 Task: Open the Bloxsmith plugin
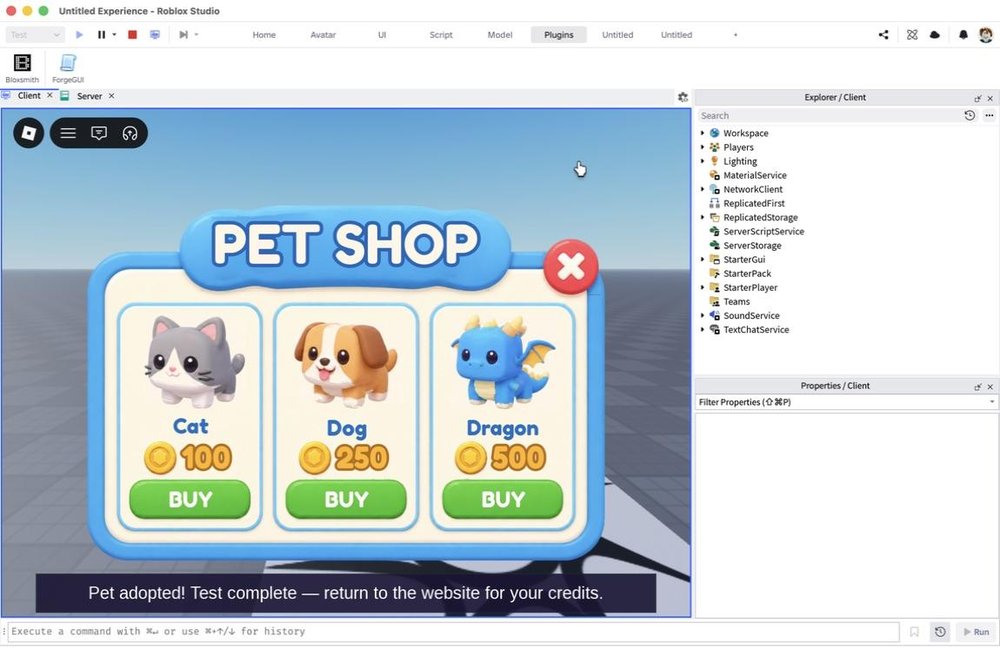point(22,68)
